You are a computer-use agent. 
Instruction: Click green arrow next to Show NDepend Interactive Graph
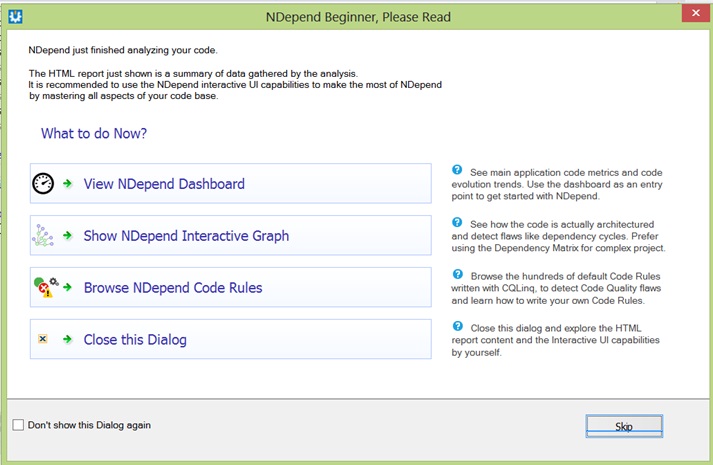pos(68,235)
